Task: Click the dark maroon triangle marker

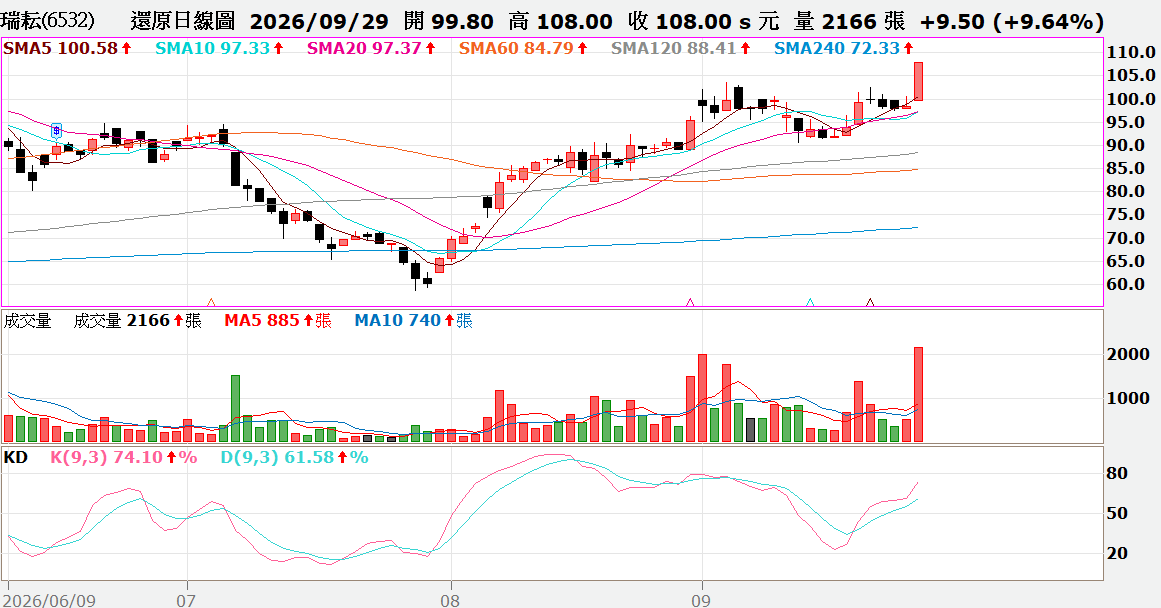Action: [870, 303]
